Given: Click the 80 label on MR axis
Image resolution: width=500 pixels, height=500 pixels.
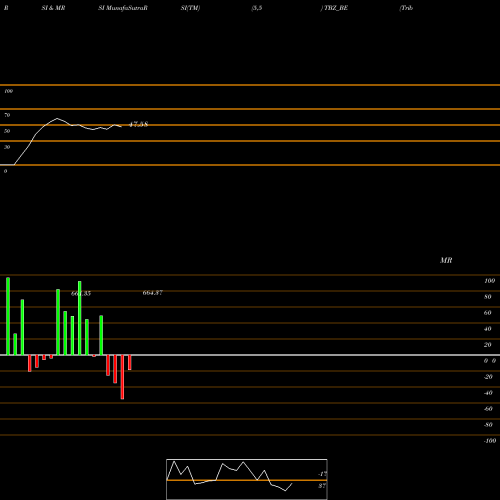Looking at the screenshot, I should [488, 297].
